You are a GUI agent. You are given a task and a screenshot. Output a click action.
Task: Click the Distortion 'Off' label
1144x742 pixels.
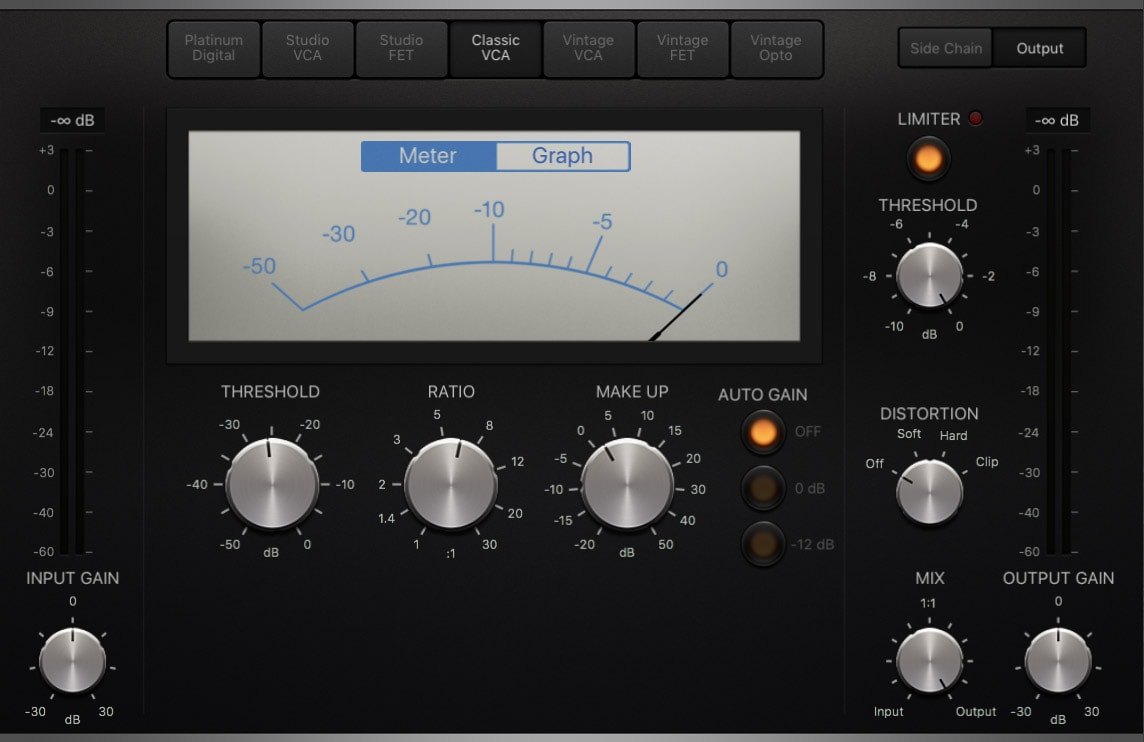(x=874, y=464)
